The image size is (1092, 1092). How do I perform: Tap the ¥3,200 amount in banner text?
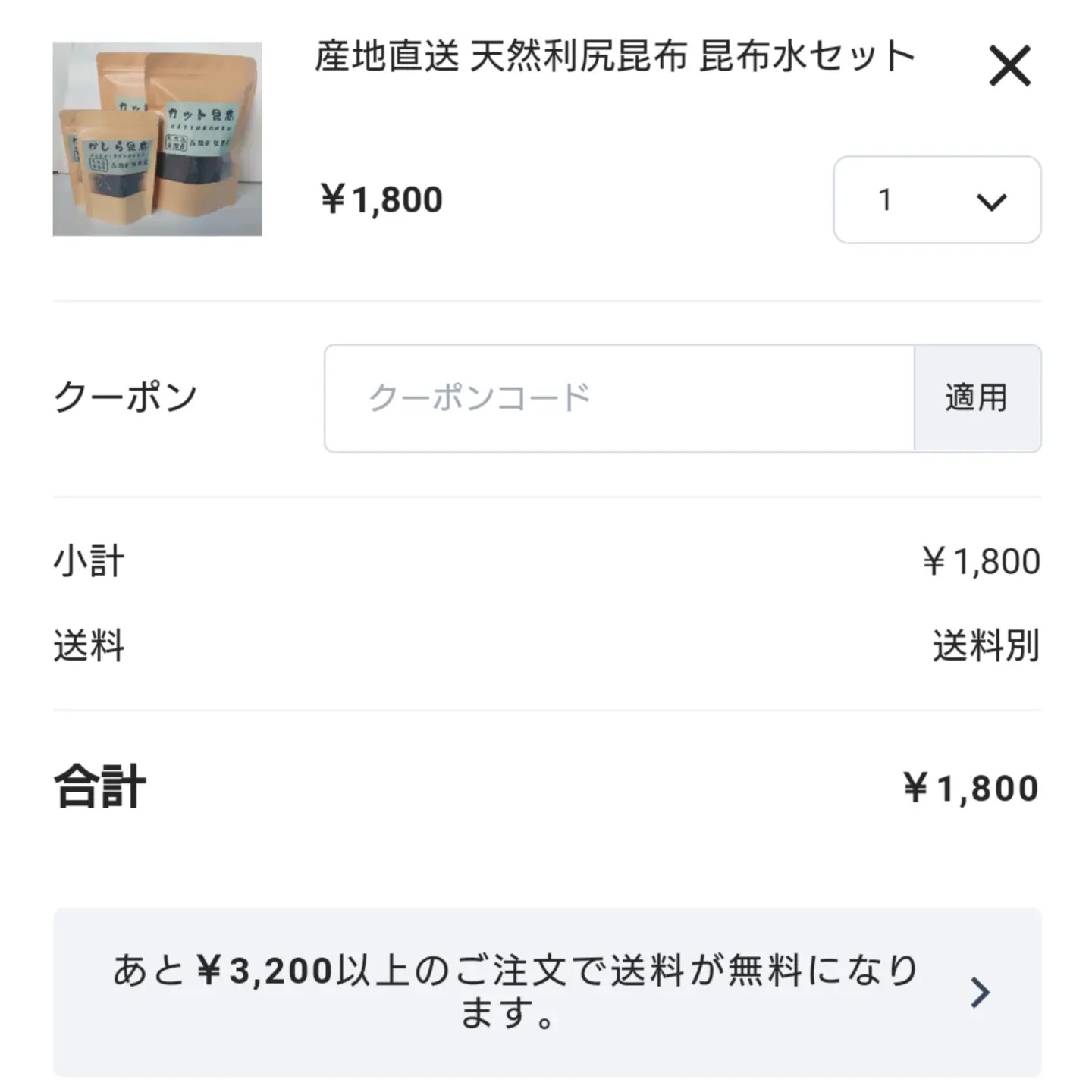click(264, 971)
